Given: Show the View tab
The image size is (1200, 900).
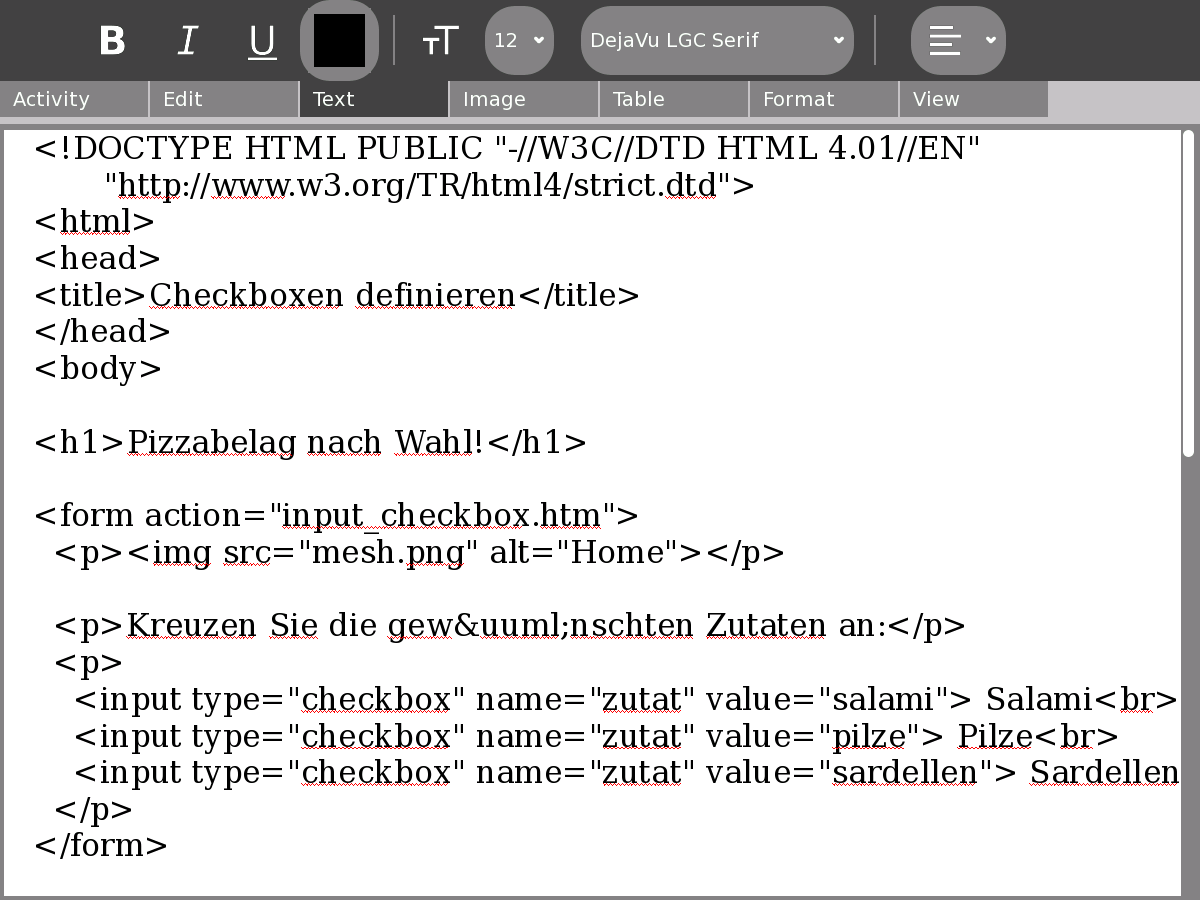Looking at the screenshot, I should [974, 99].
